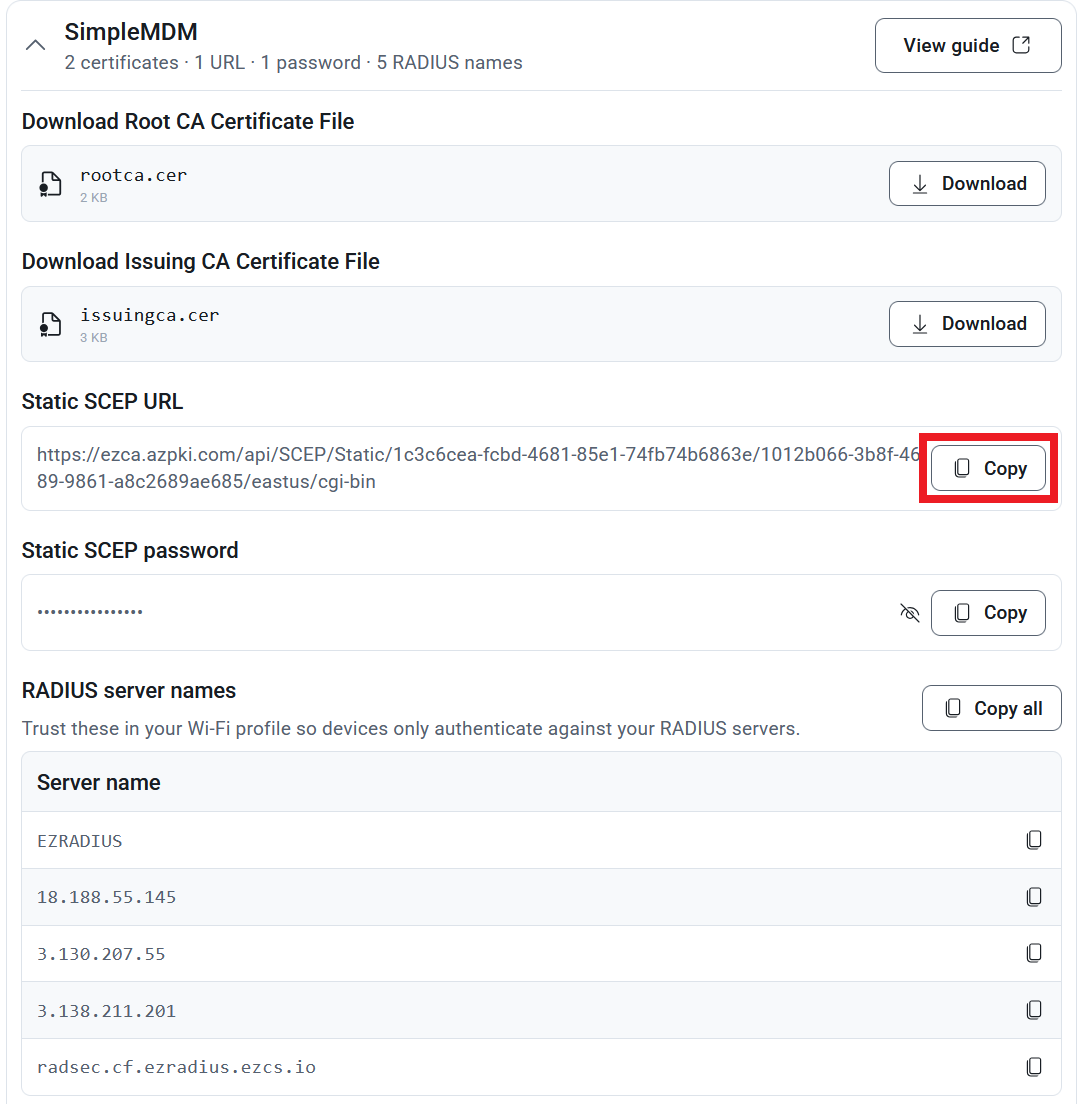Click the 3.138.211.201 row text

point(106,1012)
